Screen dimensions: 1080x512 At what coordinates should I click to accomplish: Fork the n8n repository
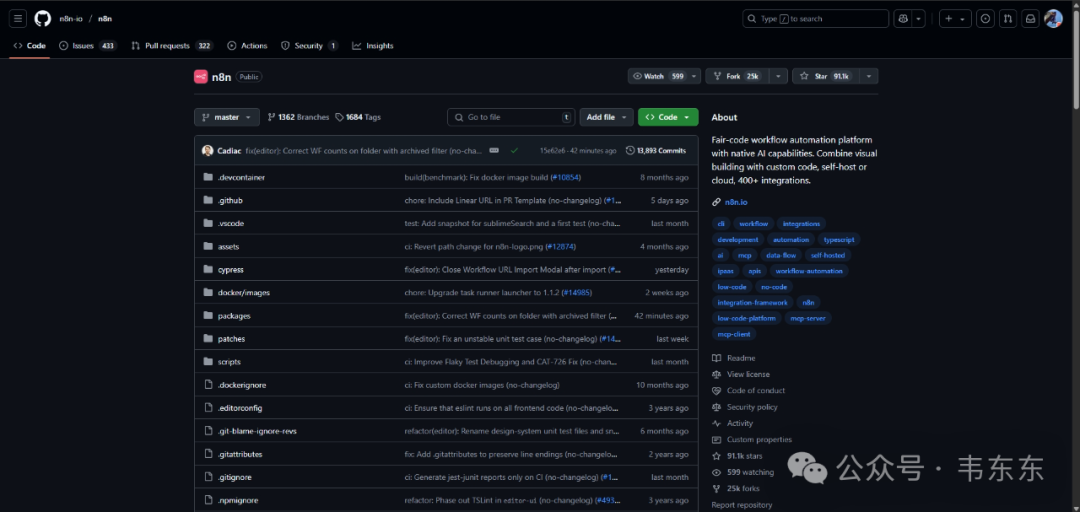738,76
